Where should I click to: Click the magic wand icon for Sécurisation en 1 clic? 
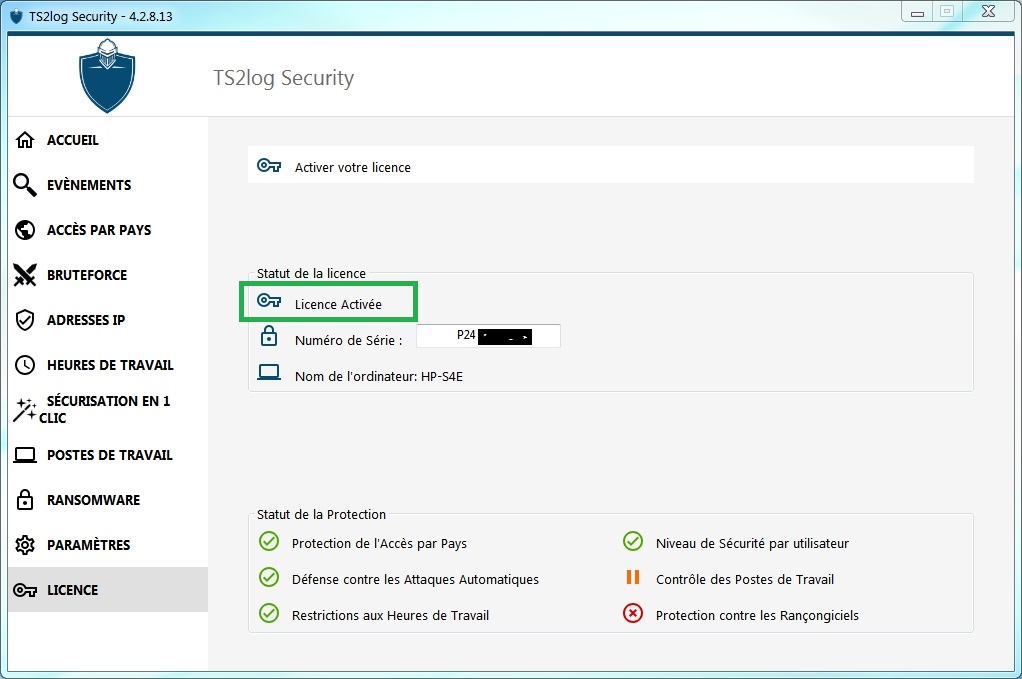pos(25,410)
